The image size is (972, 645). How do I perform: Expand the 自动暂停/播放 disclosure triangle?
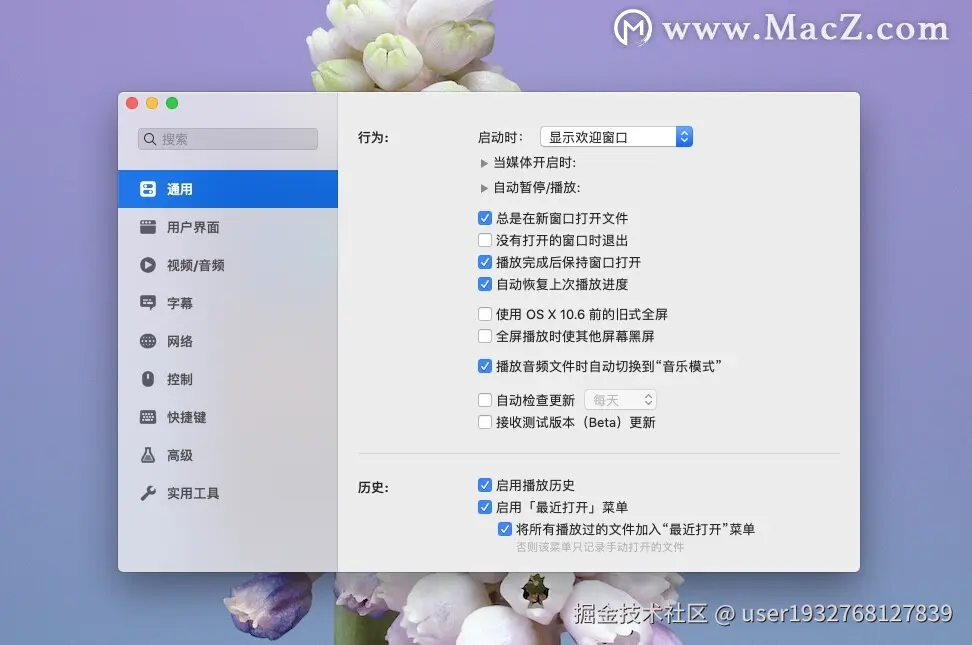point(484,188)
